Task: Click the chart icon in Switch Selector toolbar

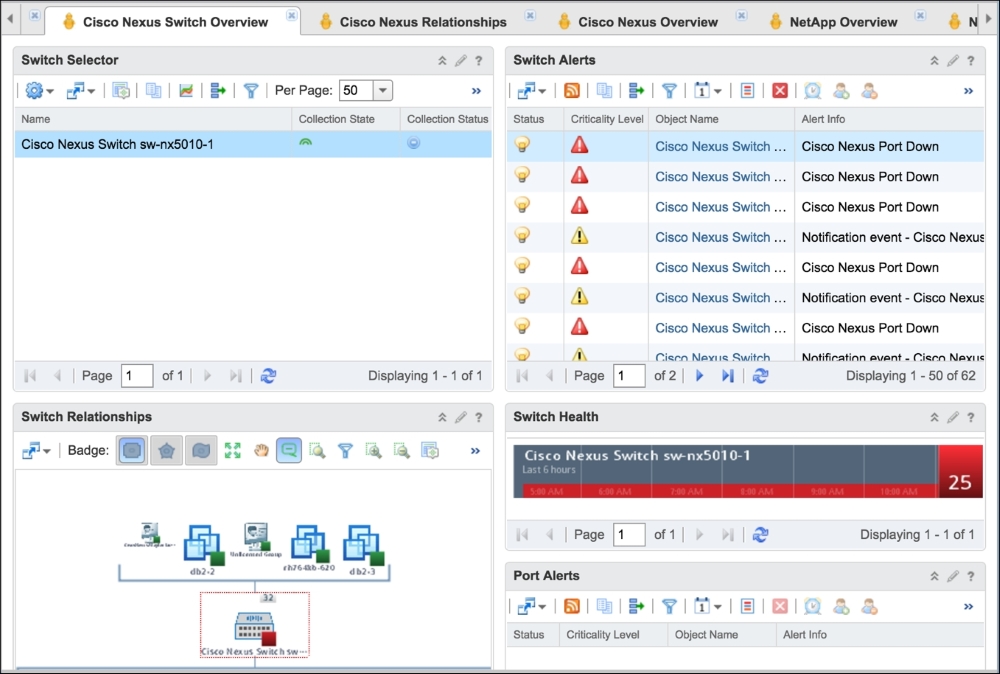Action: (x=186, y=91)
